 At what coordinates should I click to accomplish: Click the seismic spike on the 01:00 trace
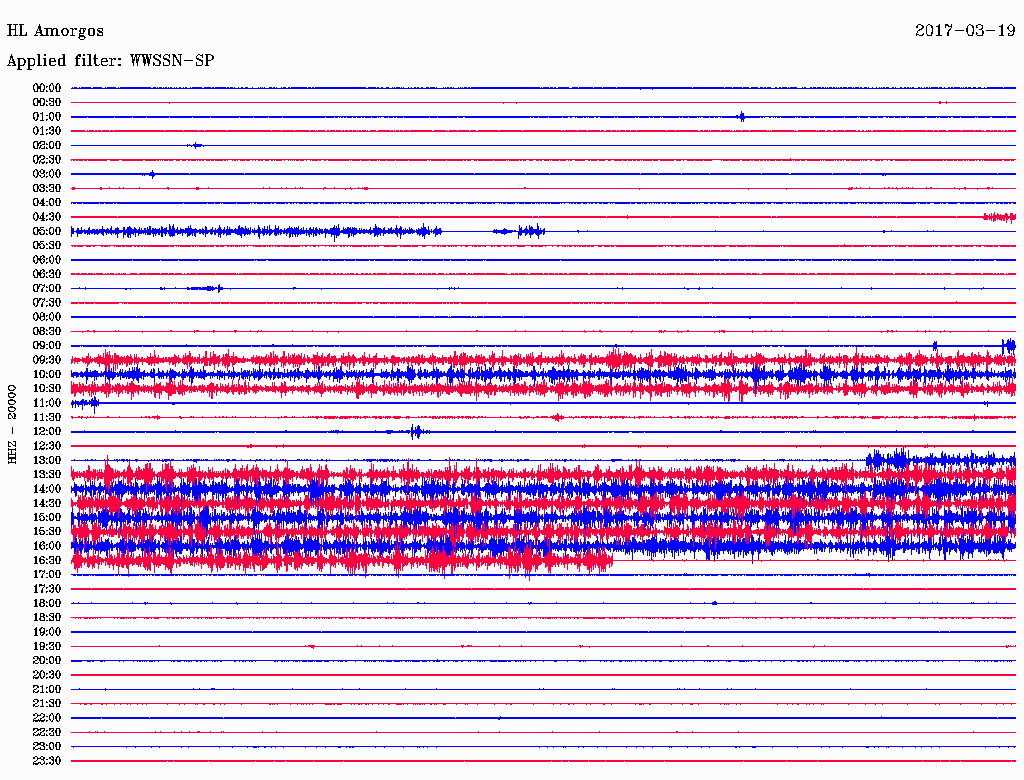(741, 117)
